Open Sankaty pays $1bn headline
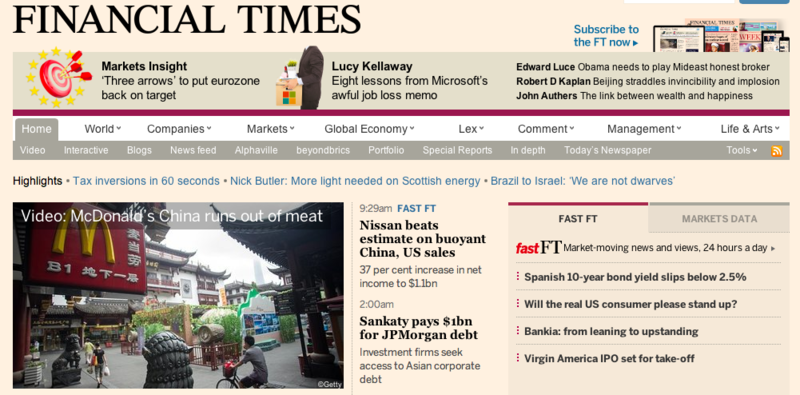Image resolution: width=800 pixels, height=395 pixels. click(x=419, y=328)
